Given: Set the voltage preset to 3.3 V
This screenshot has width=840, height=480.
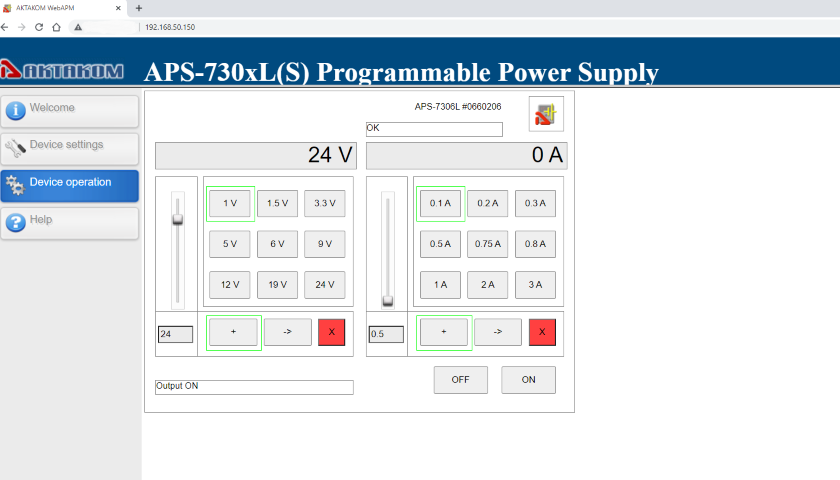Looking at the screenshot, I should coord(325,204).
